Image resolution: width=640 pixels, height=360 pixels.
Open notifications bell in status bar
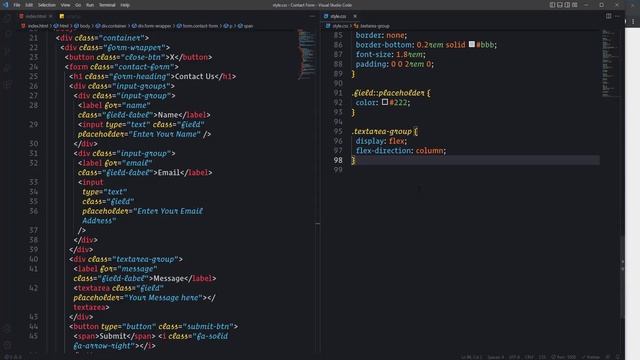point(618,357)
